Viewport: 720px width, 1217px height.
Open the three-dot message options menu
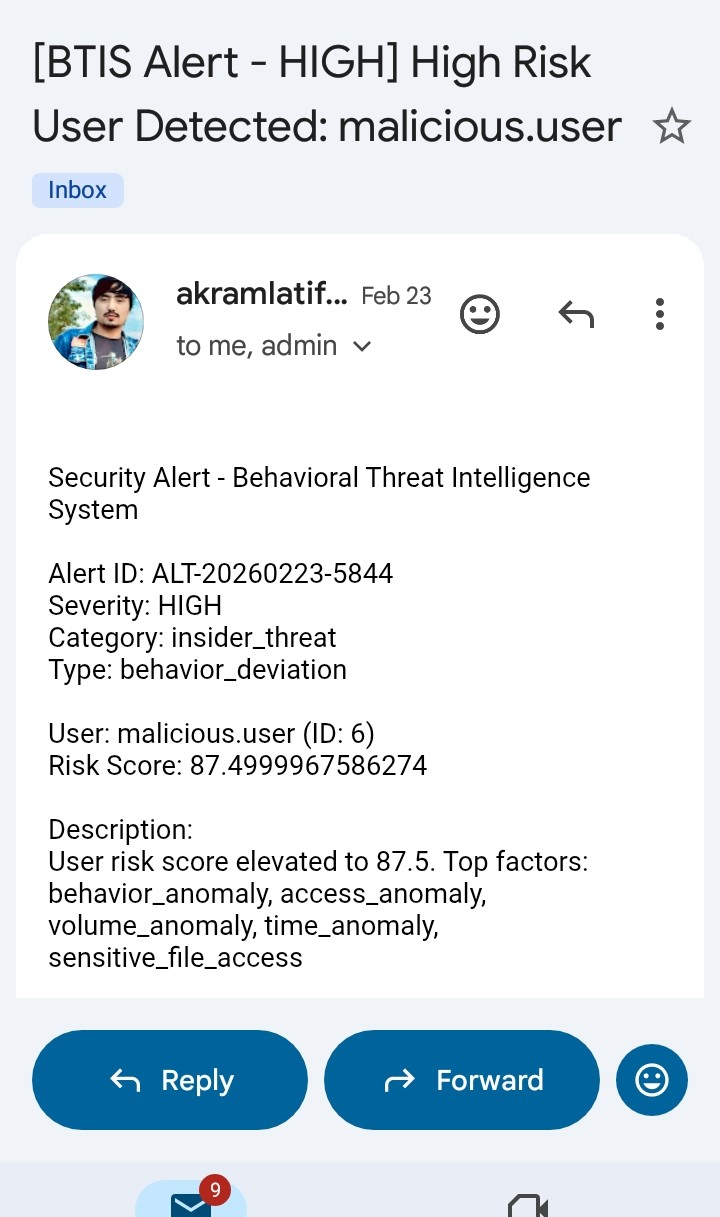[x=659, y=315]
